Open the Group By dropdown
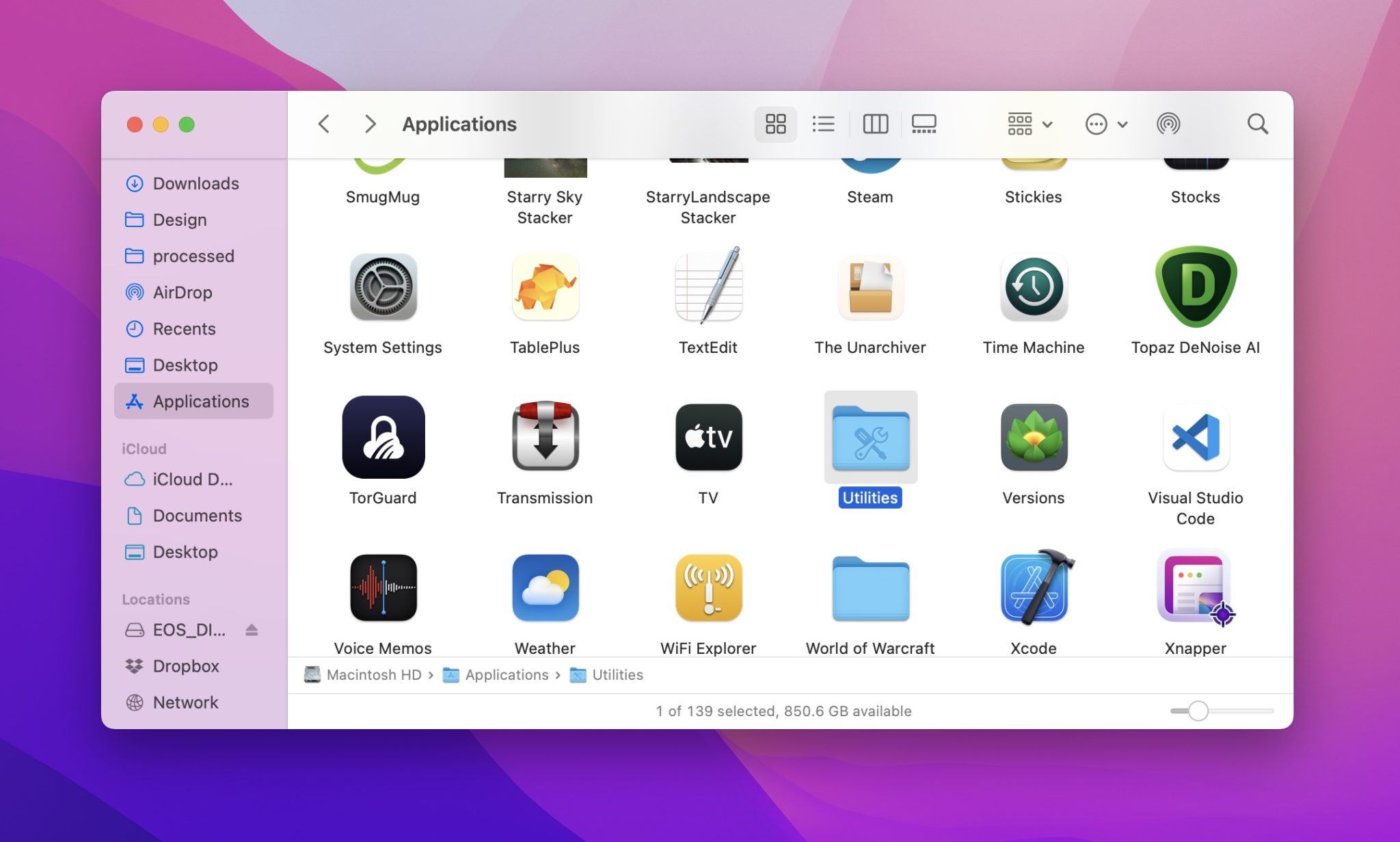The image size is (1400, 842). [1029, 124]
